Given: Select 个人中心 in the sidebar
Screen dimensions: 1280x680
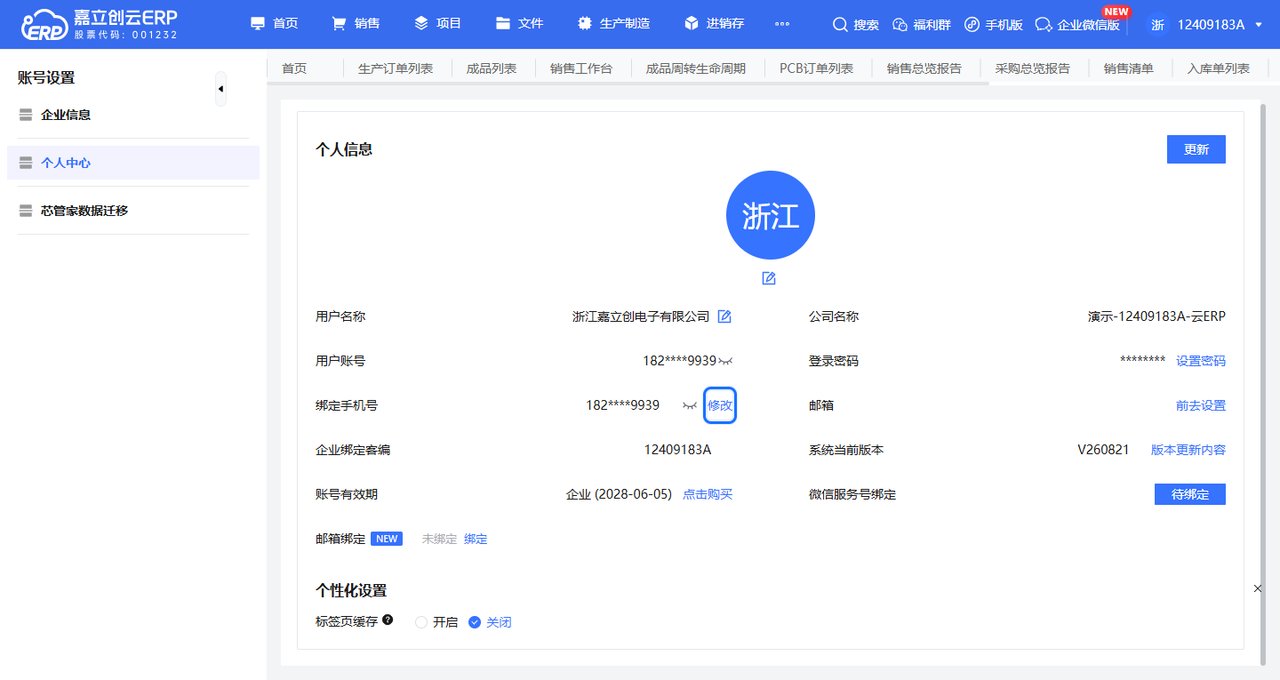Looking at the screenshot, I should coord(133,163).
